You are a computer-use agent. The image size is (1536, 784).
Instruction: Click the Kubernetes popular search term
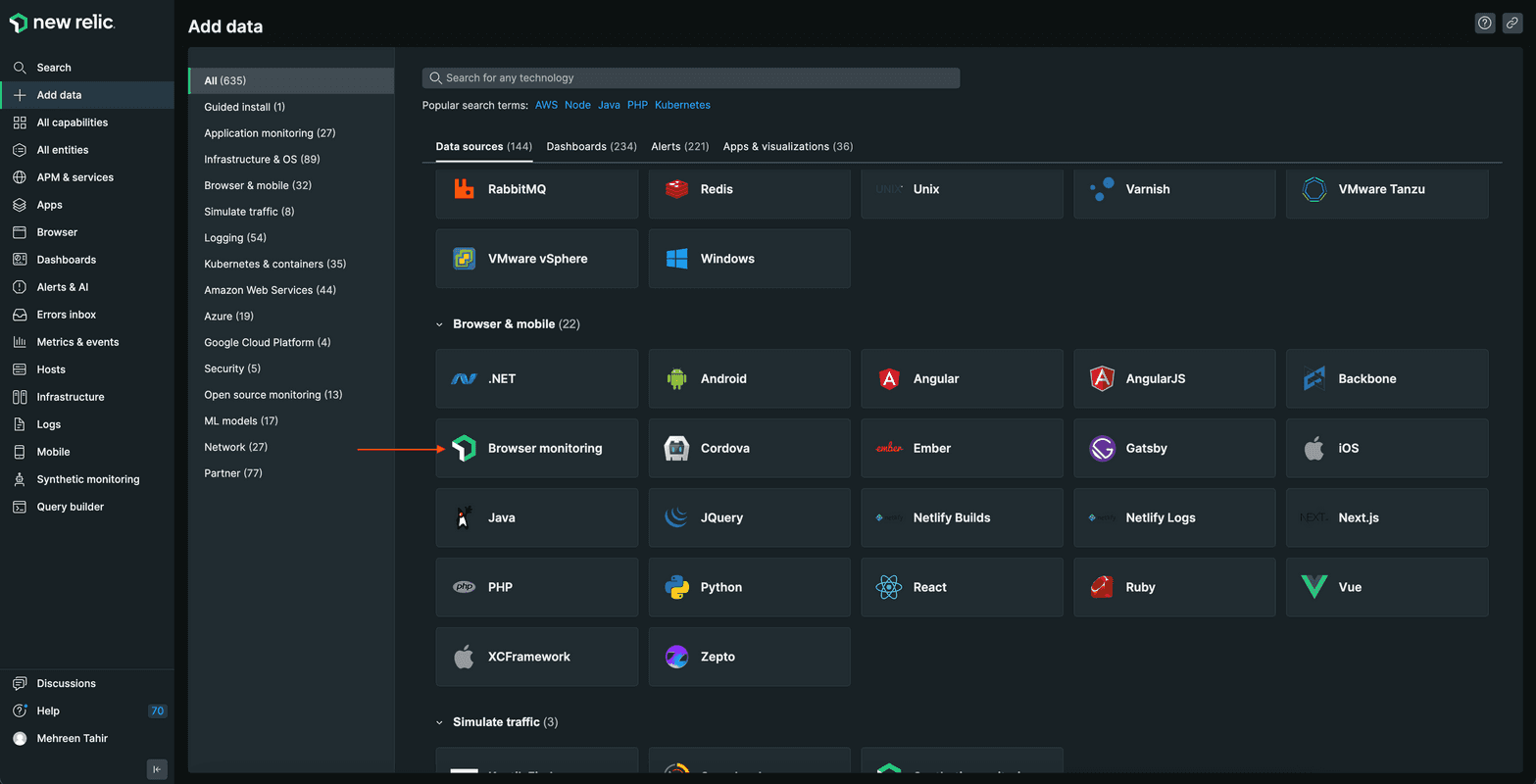point(682,105)
